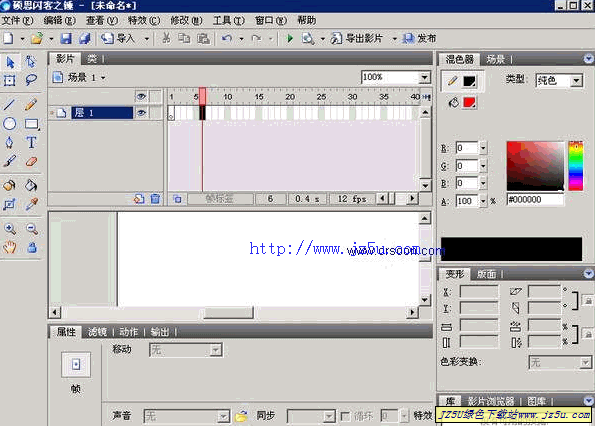595x426 pixels.
Task: Switch to the 动作 tab
Action: pos(129,332)
